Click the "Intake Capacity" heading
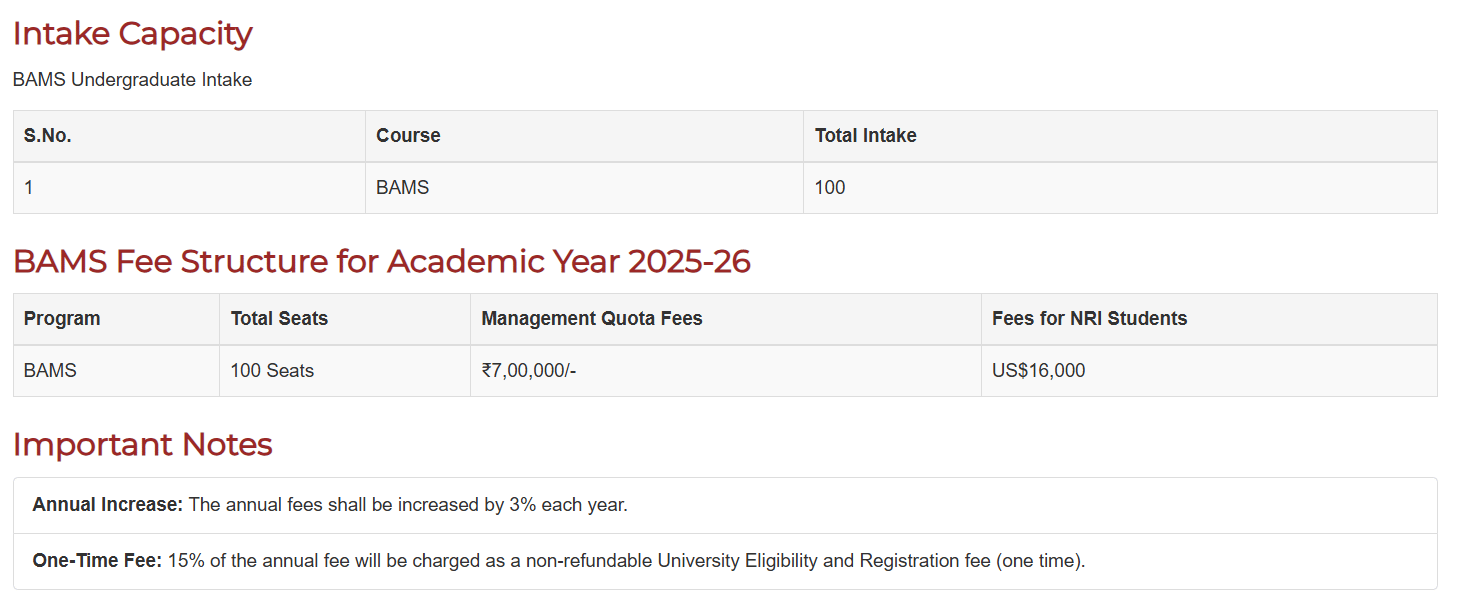The height and width of the screenshot is (606, 1462). [x=132, y=34]
